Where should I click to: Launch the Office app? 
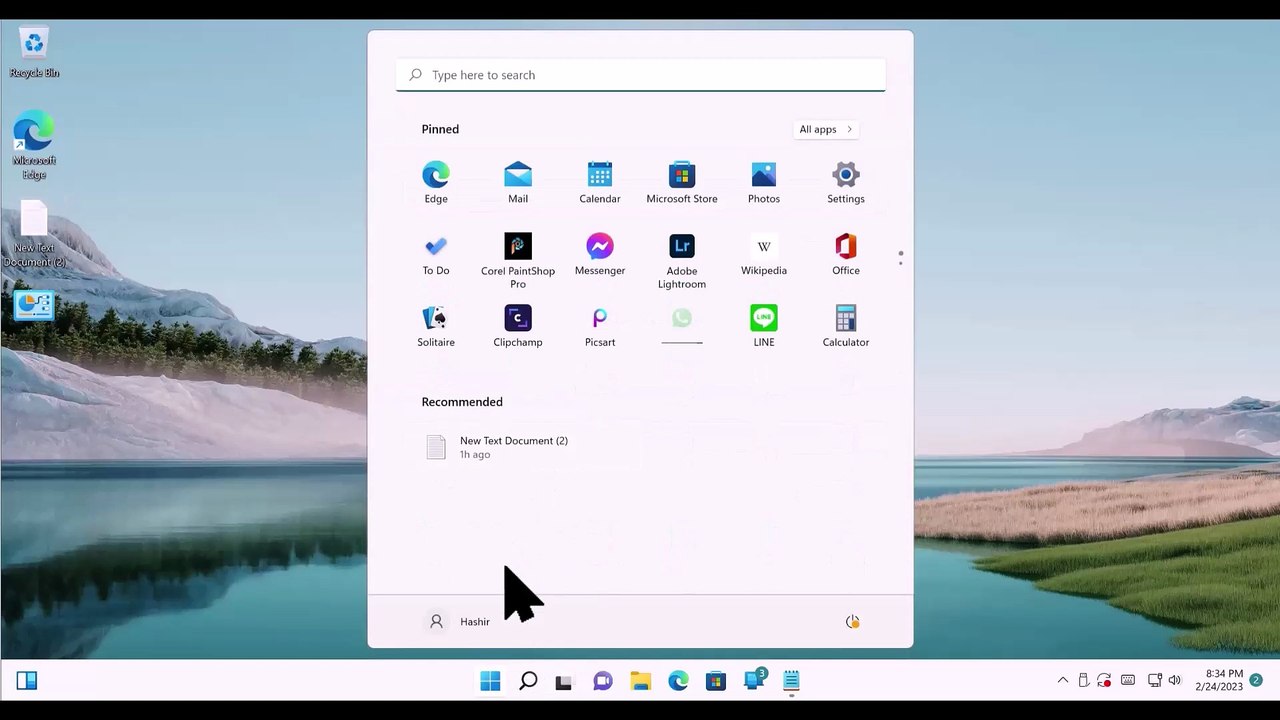tap(846, 255)
